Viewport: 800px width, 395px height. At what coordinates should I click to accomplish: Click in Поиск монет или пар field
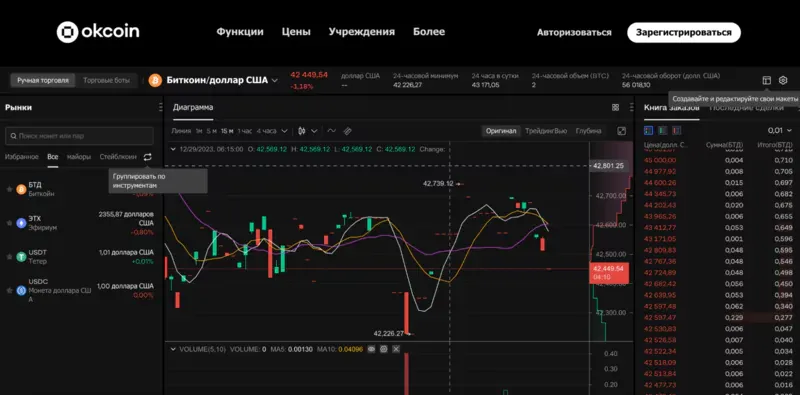(x=79, y=136)
